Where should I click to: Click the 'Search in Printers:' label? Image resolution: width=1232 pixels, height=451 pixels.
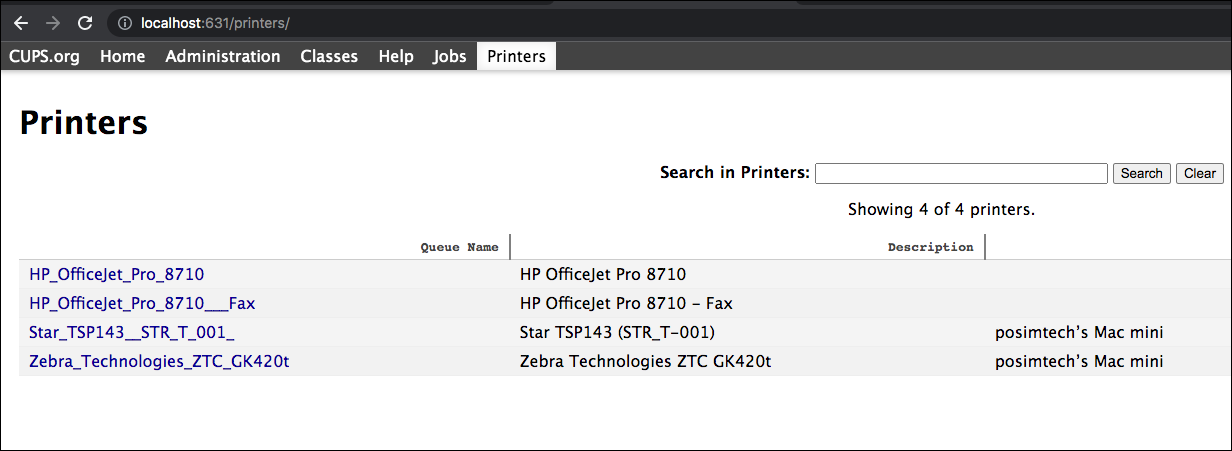tap(735, 173)
